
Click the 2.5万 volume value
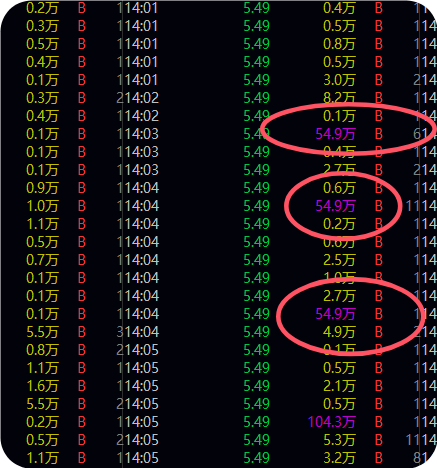(x=339, y=260)
